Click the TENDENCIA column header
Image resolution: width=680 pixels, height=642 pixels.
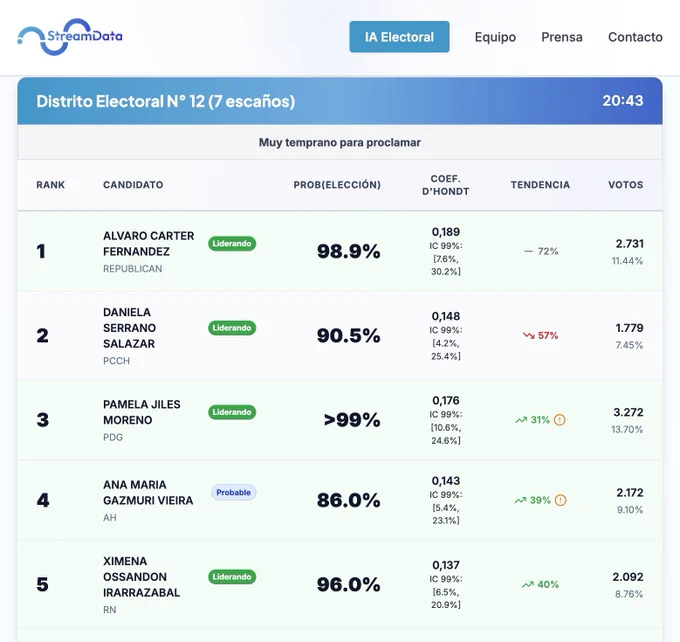click(x=540, y=185)
